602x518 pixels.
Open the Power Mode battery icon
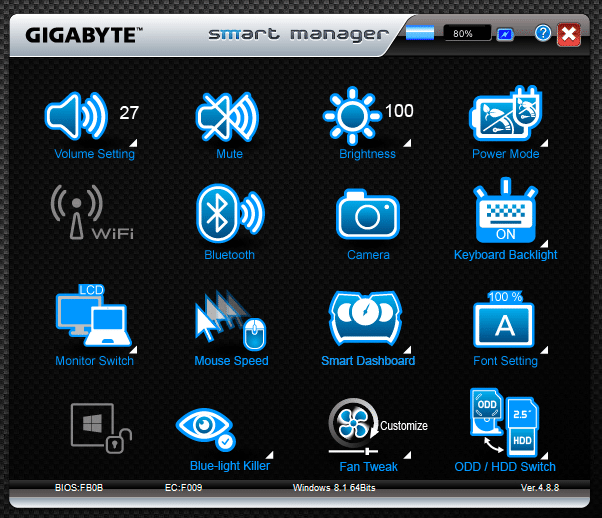[x=506, y=114]
